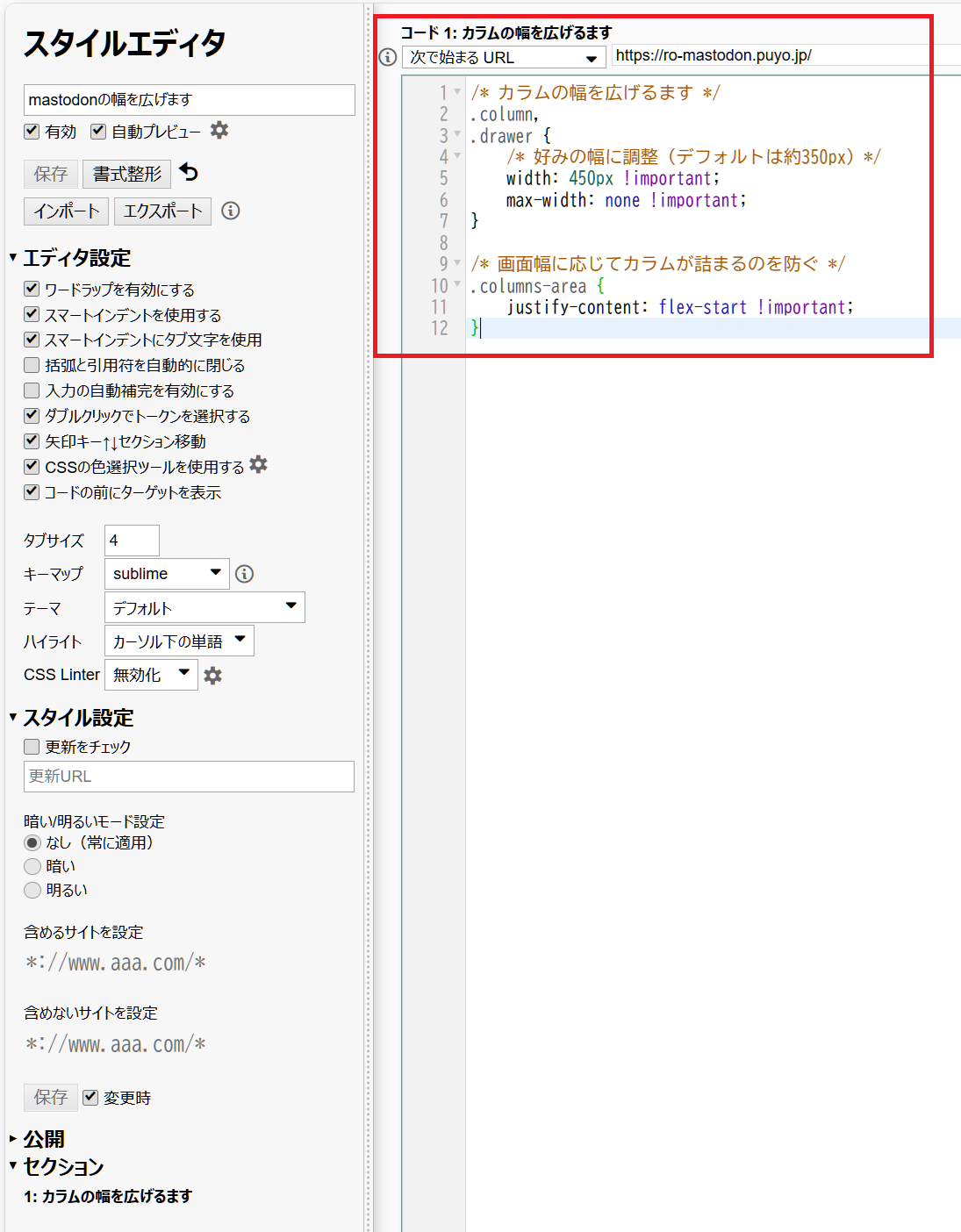The image size is (961, 1232).
Task: Collapse the エディタ設定 section header
Action: pos(76,258)
